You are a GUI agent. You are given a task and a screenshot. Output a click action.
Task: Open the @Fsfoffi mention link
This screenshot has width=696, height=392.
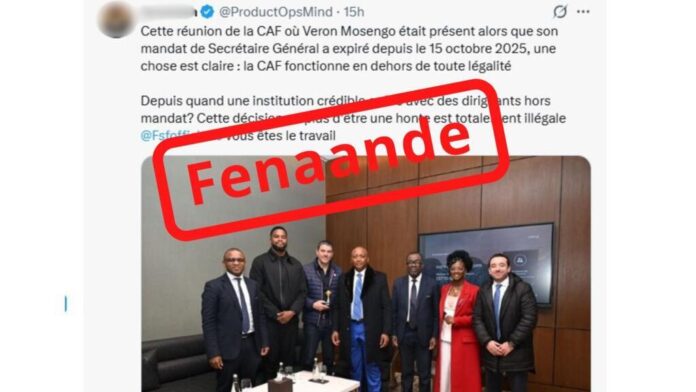pyautogui.click(x=165, y=135)
